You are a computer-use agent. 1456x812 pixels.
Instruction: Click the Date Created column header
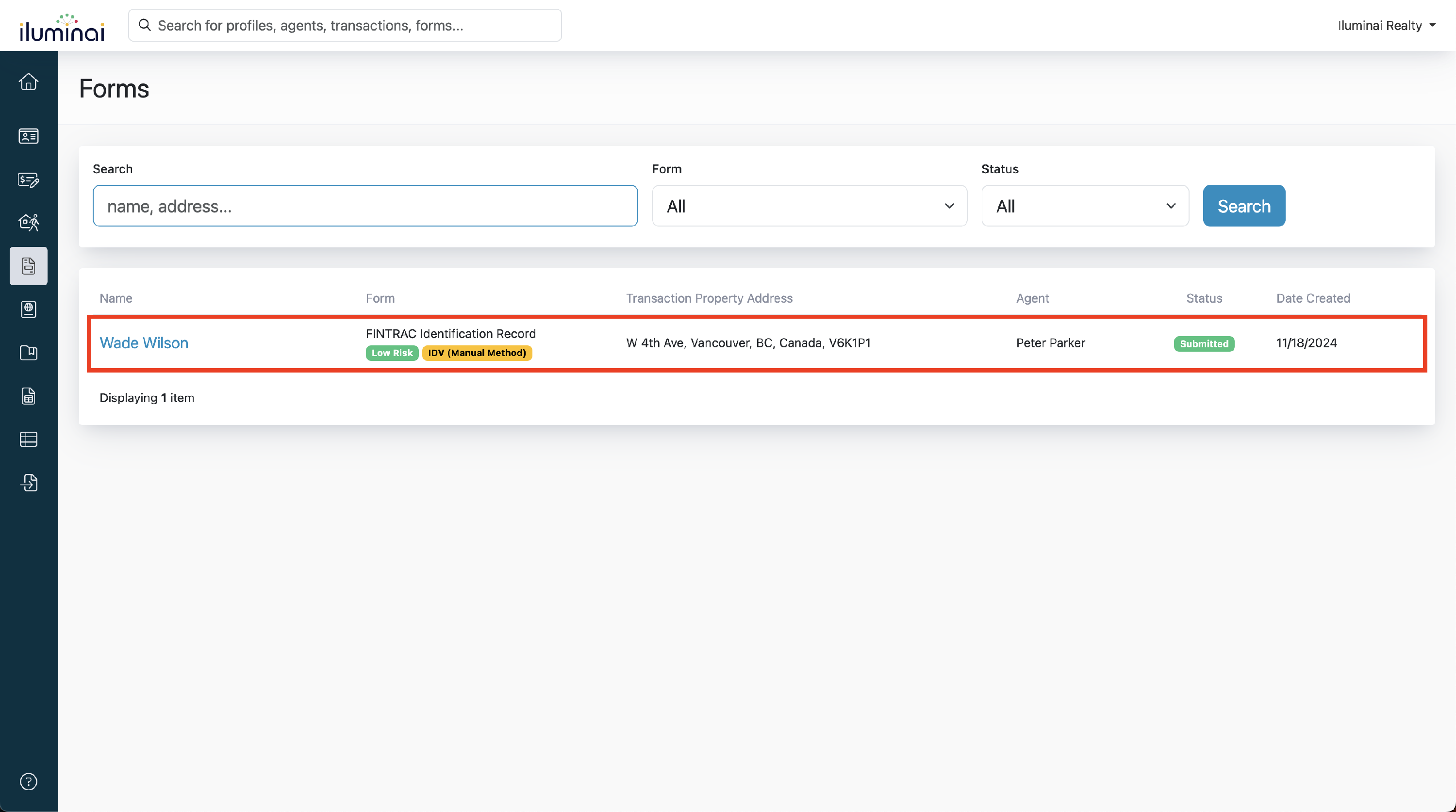pyautogui.click(x=1313, y=298)
